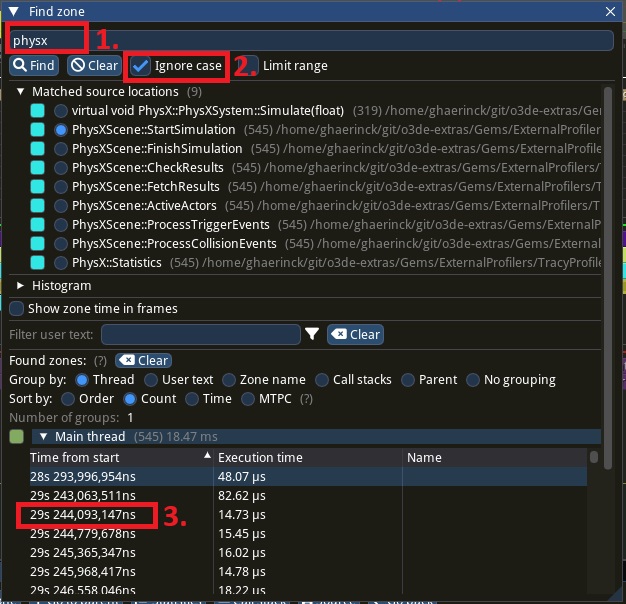
Task: Sort by the Execution time column
Action: tap(260, 457)
